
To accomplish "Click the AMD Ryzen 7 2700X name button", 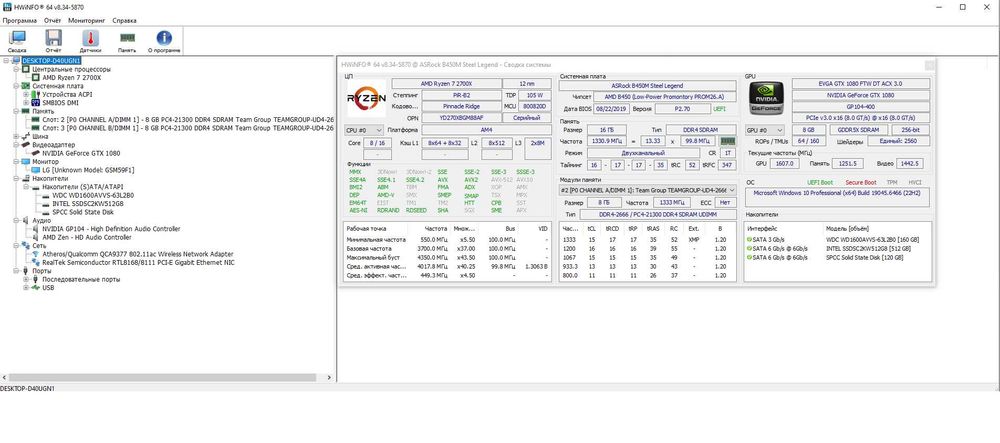I will coord(446,84).
